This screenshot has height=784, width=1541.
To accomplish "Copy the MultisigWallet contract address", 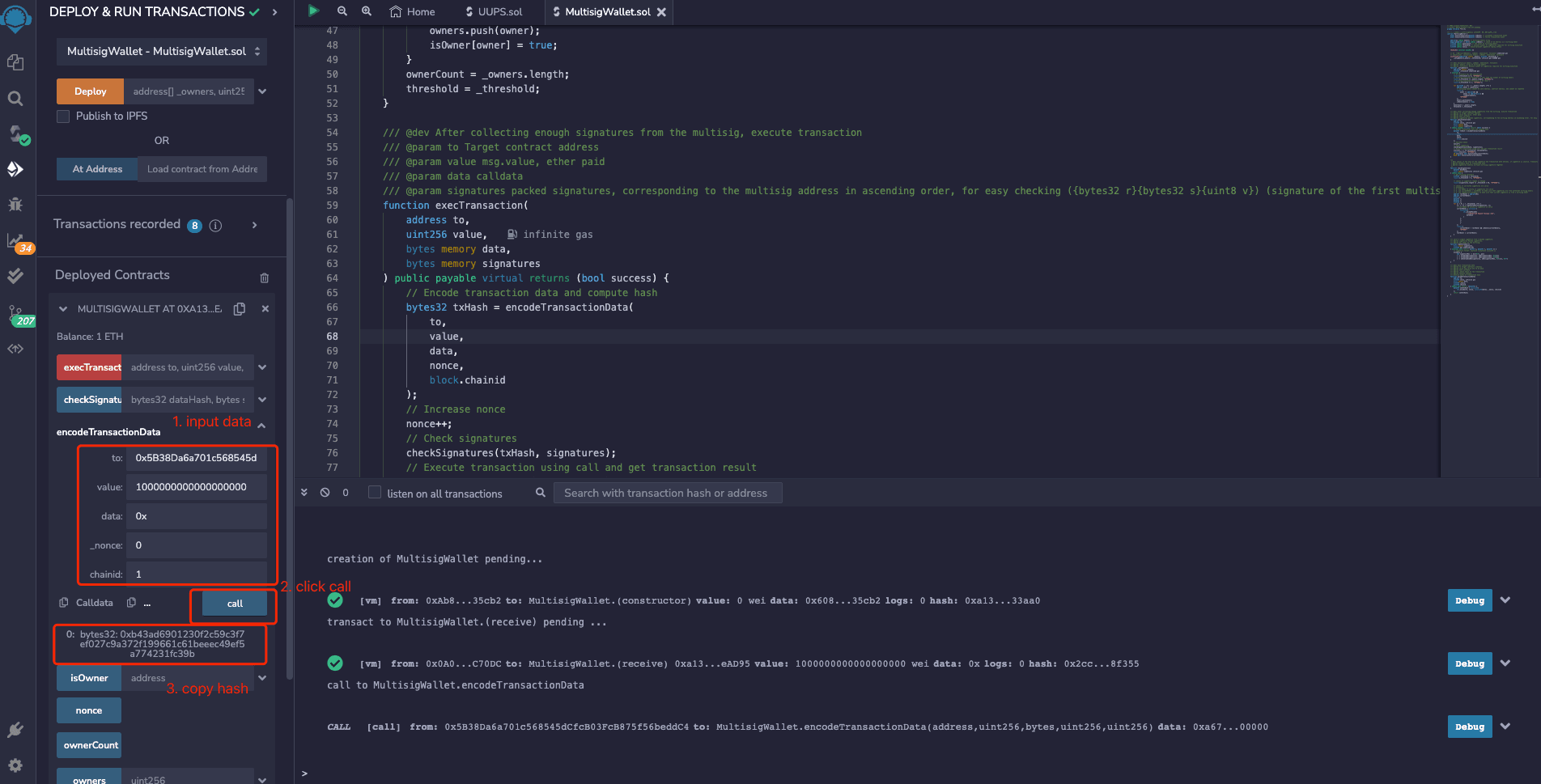I will (240, 309).
